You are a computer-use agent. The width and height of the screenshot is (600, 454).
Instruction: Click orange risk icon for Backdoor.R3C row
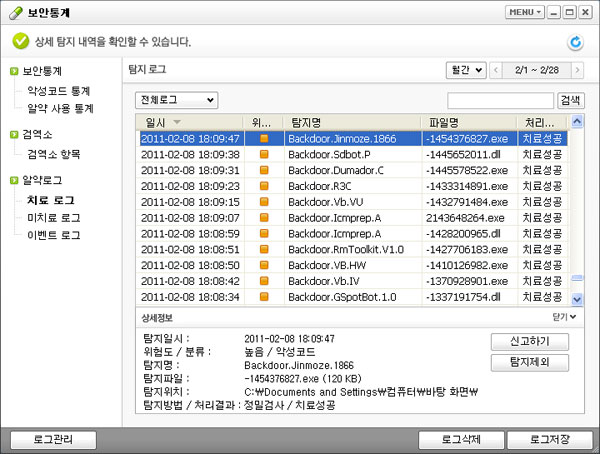[264, 186]
